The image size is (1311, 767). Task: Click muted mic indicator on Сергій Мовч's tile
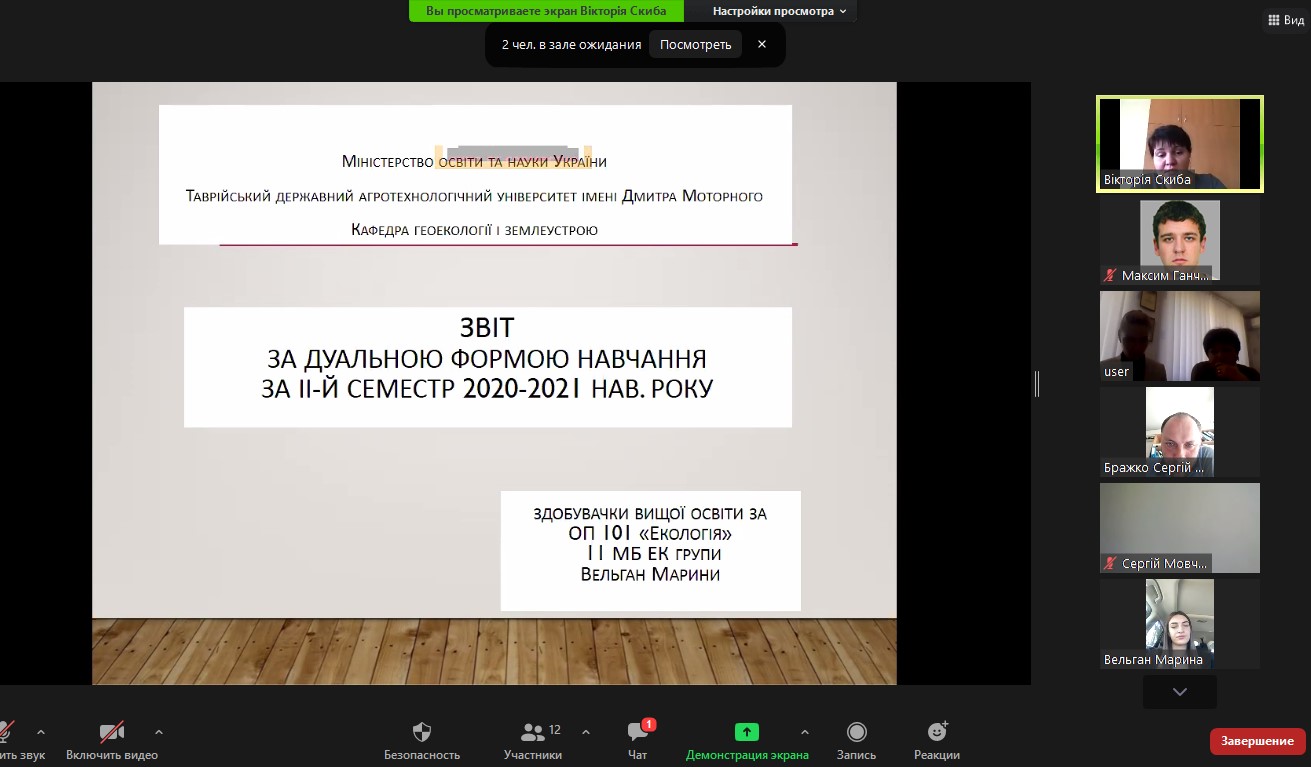1108,562
